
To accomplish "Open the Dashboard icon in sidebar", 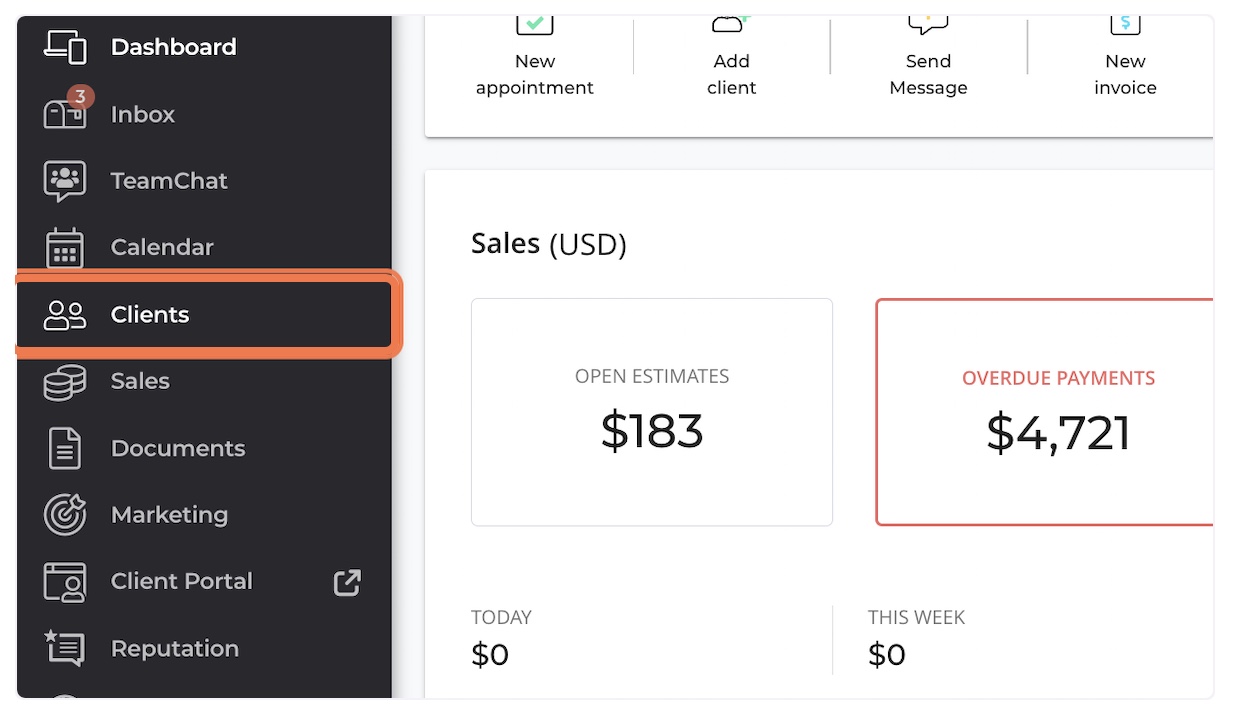I will point(65,46).
